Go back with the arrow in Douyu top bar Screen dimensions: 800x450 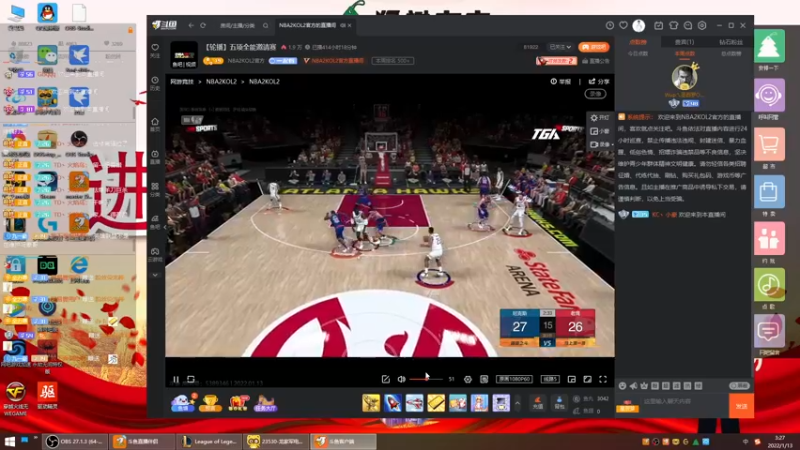(x=191, y=25)
